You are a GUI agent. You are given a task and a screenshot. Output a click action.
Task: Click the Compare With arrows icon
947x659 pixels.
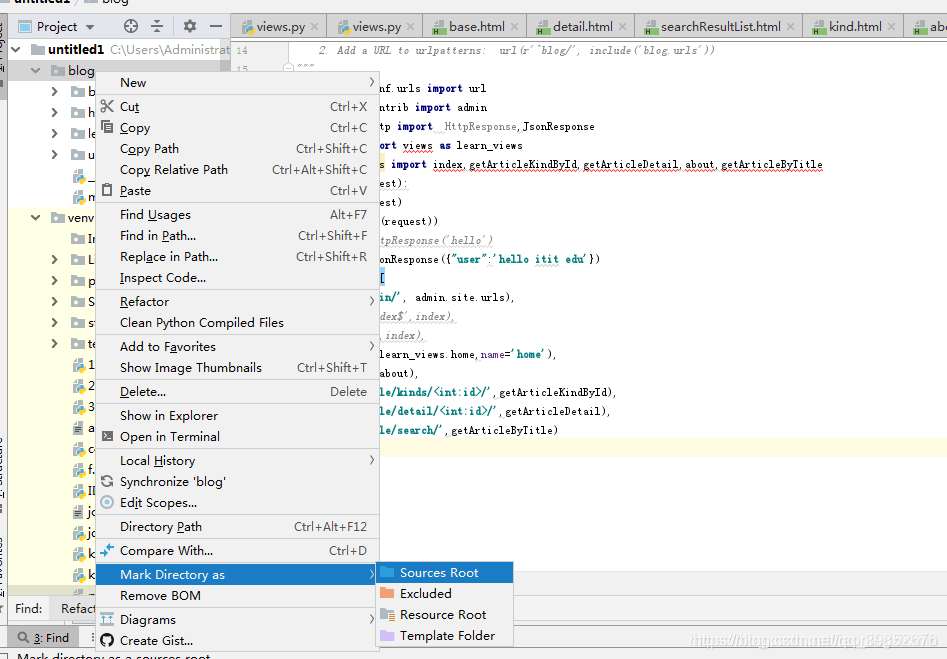pyautogui.click(x=107, y=550)
